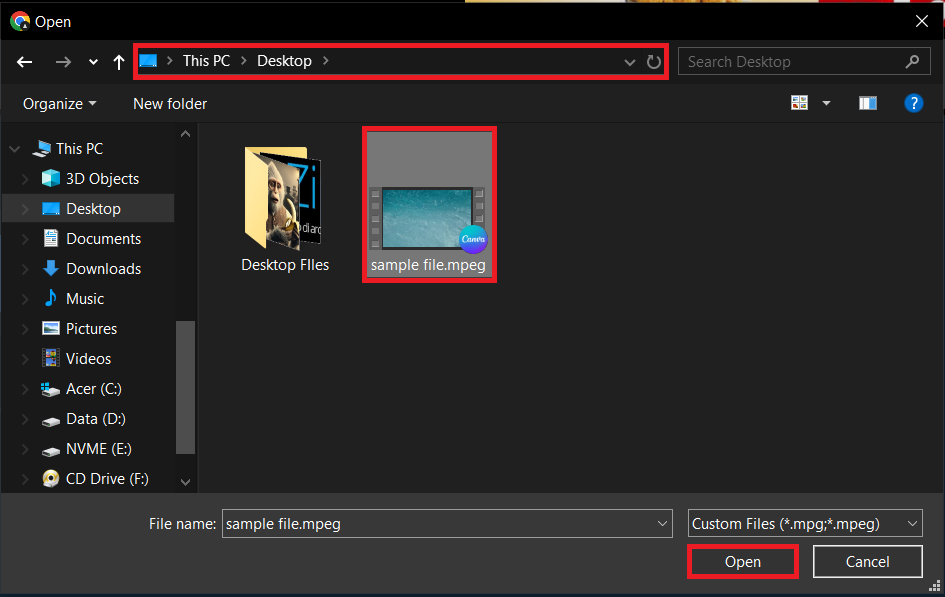Click the back navigation arrow

[24, 61]
